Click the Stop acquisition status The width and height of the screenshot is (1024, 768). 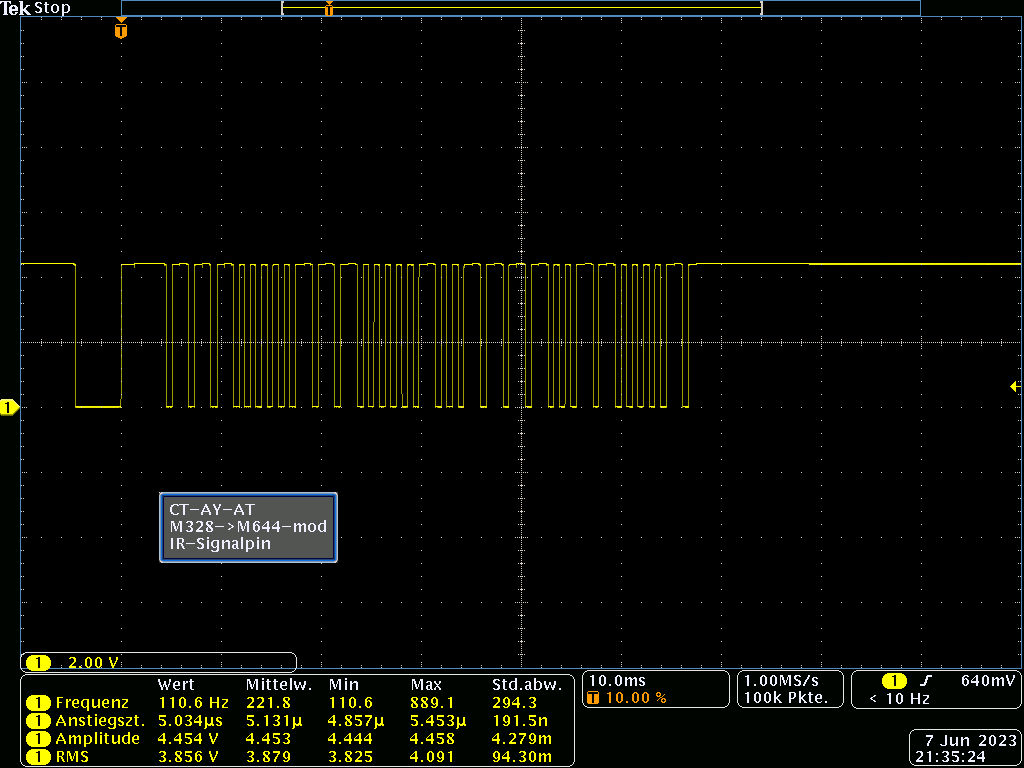click(x=50, y=9)
